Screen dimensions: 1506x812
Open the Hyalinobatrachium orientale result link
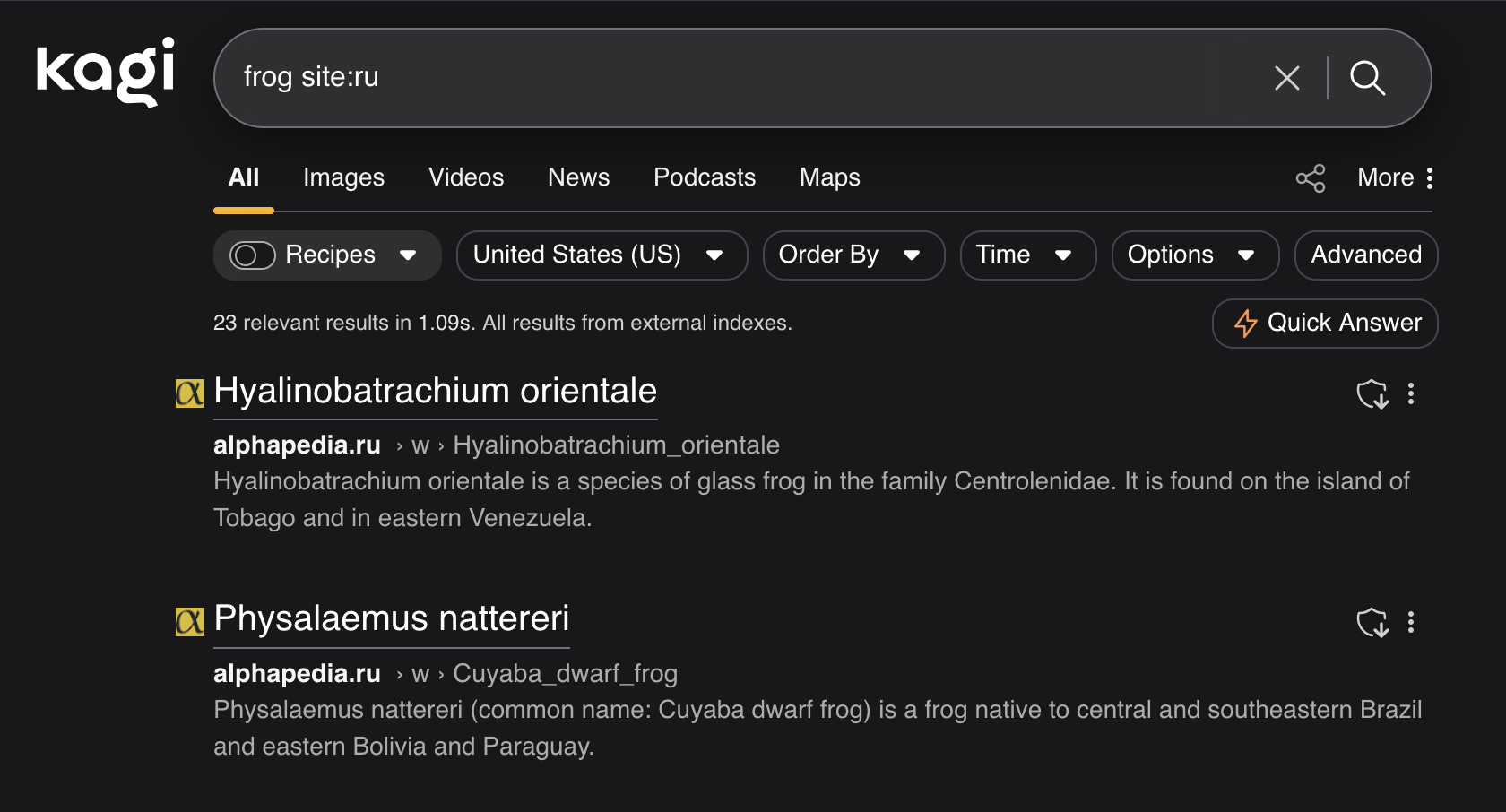coord(435,392)
